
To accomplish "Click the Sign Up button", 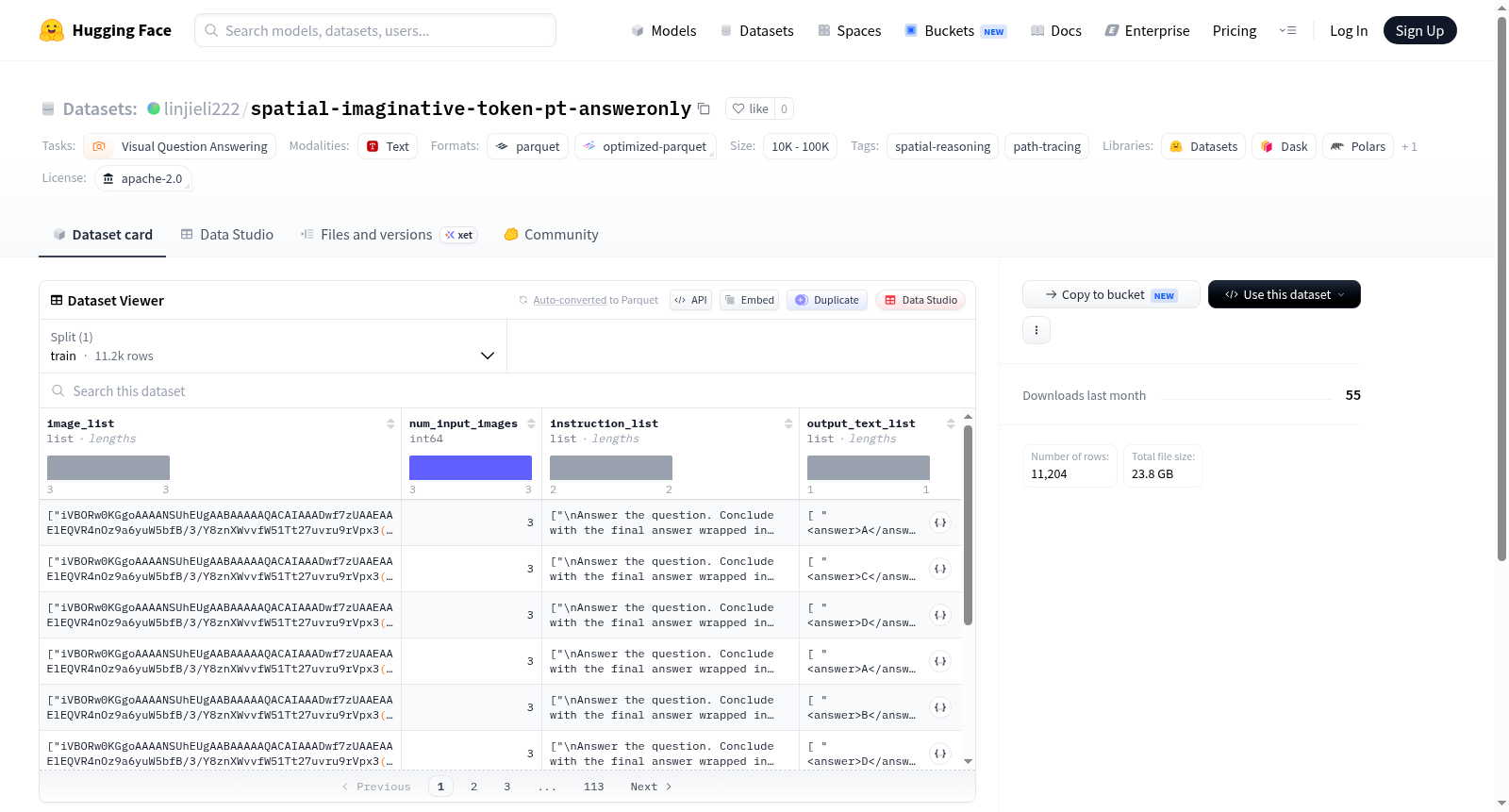I will coord(1419,30).
